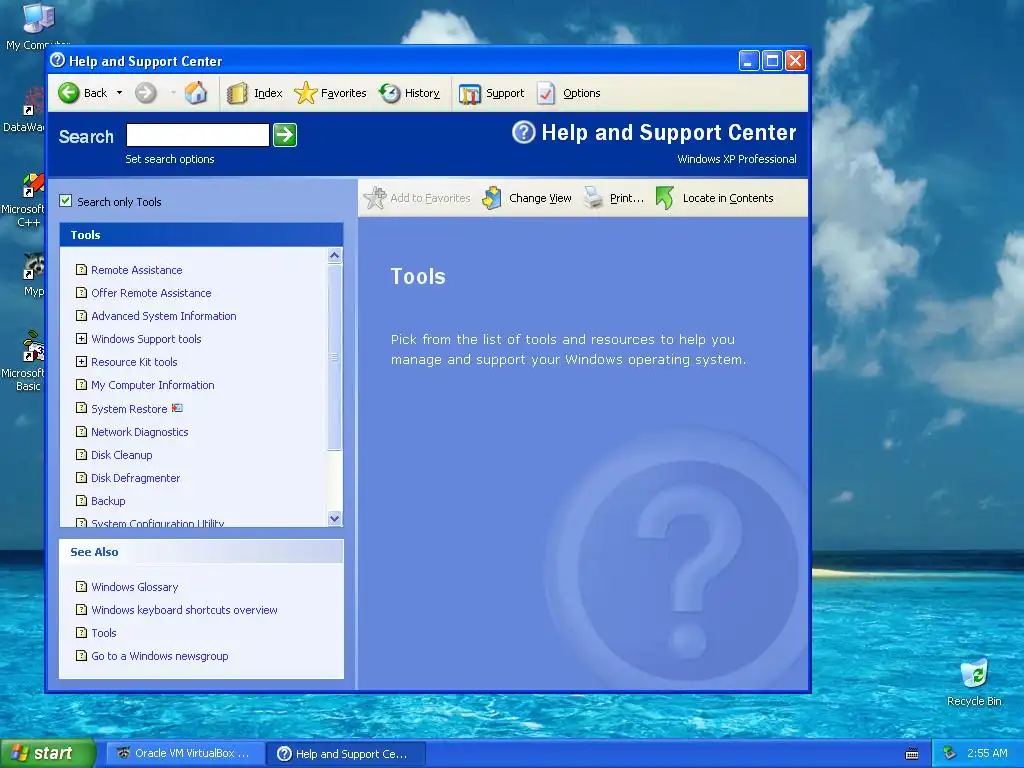Click the keyboard icon in taskbar tray

tap(912, 754)
